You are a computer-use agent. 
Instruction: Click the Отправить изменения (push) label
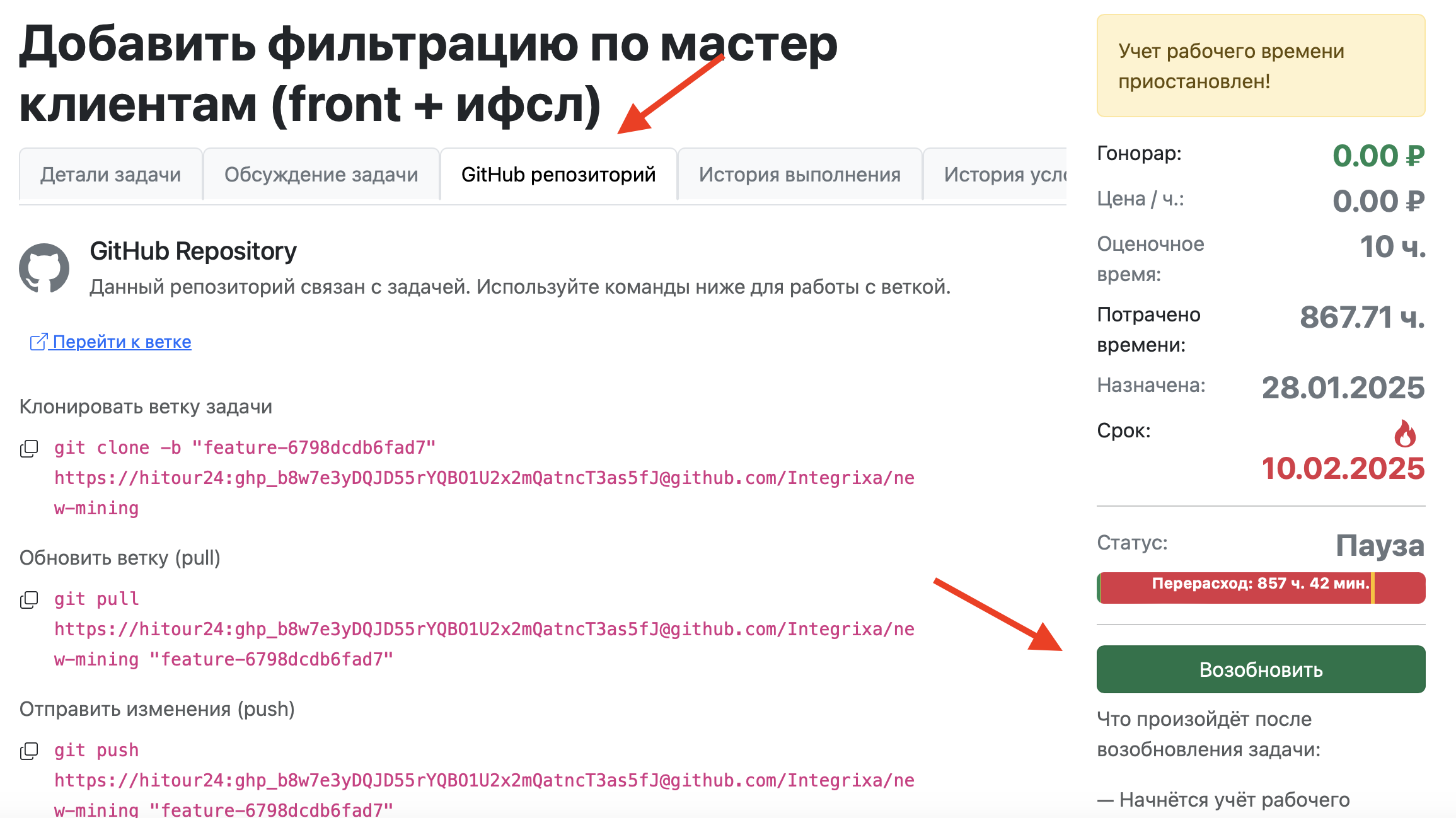(157, 709)
